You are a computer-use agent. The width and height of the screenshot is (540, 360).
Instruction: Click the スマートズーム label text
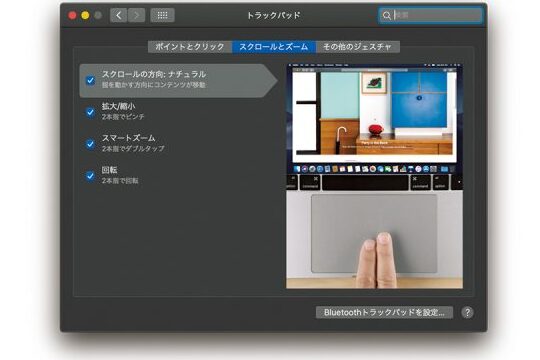click(128, 138)
